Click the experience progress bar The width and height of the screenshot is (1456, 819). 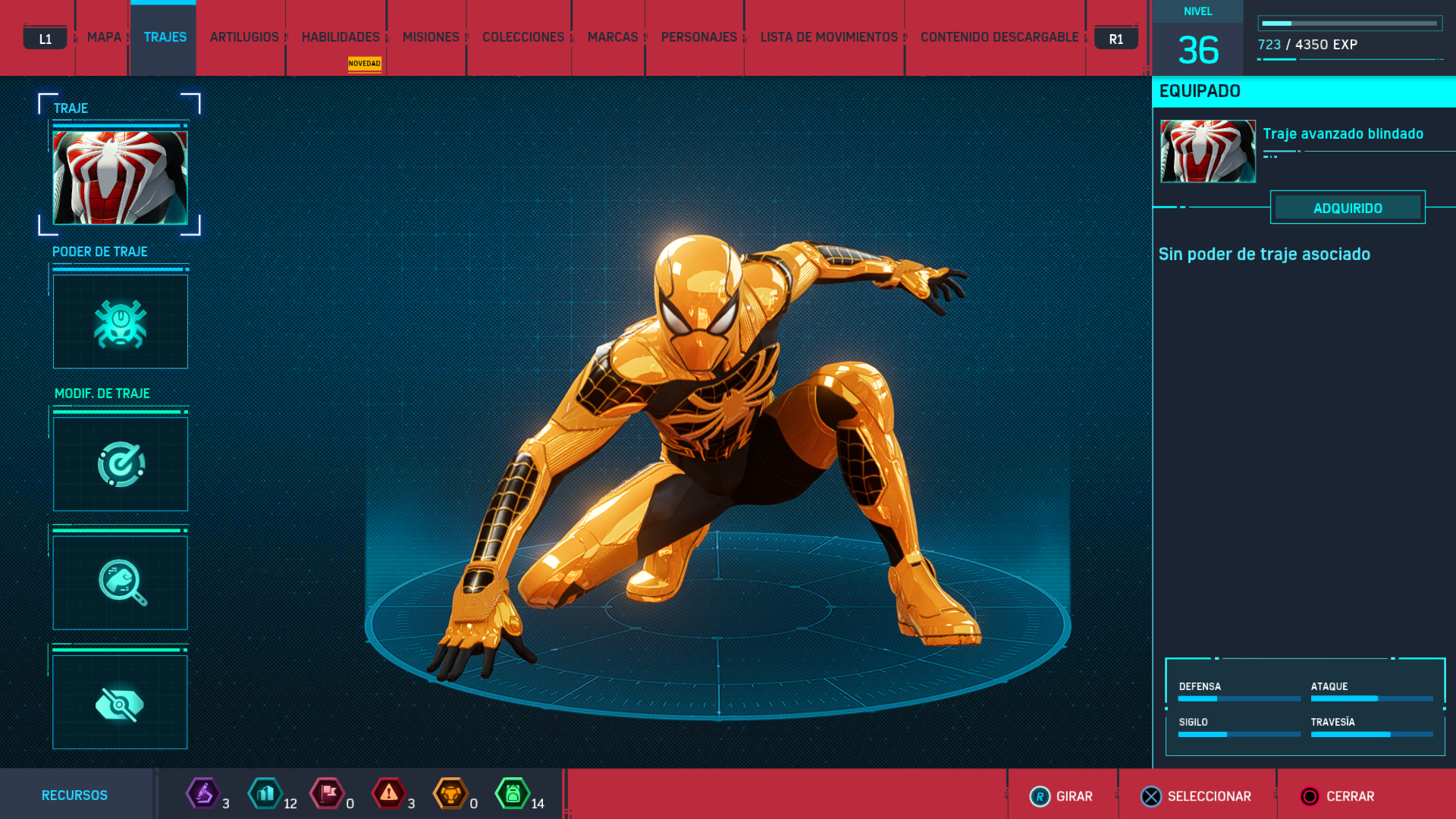1350,24
